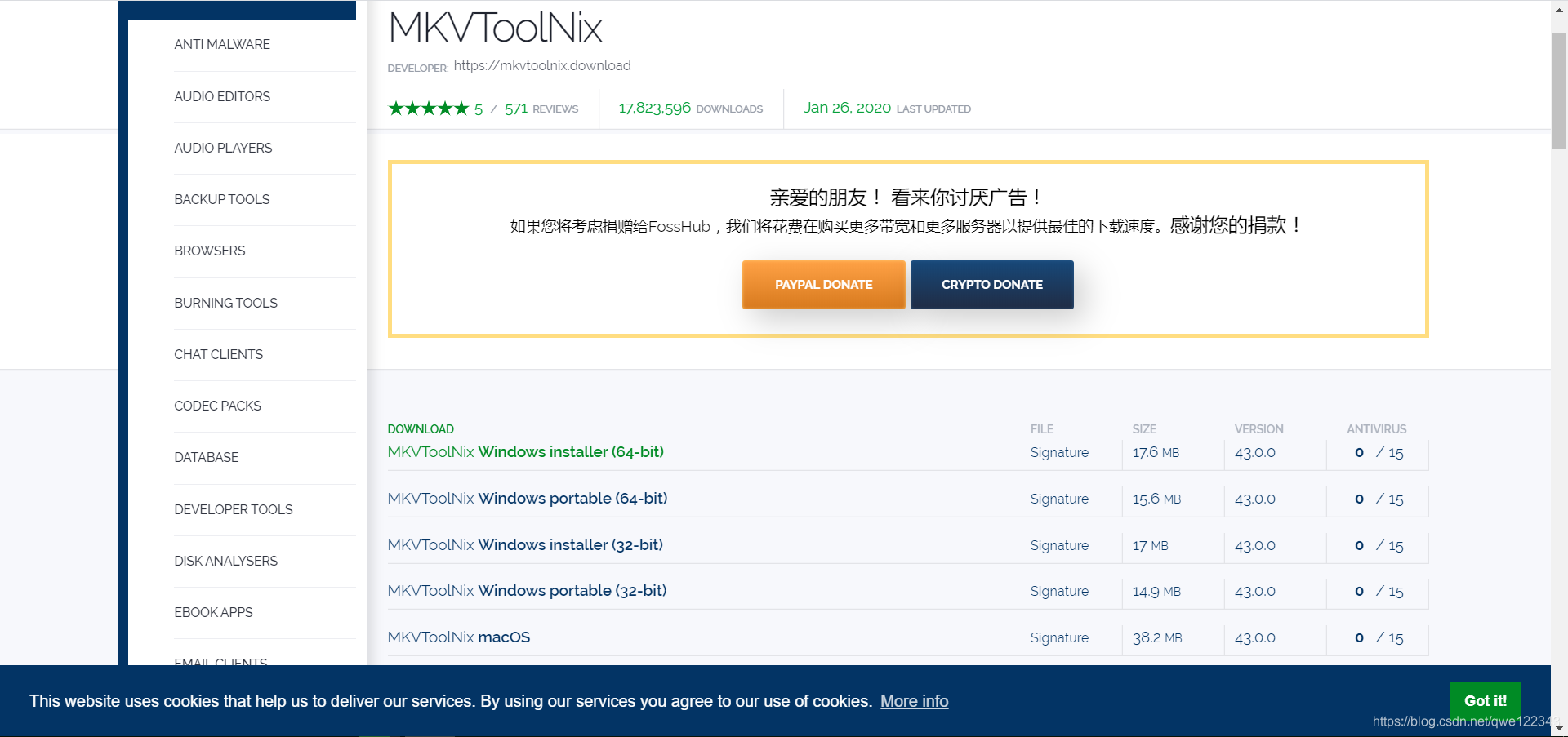1568x737 pixels.
Task: Open Signature for macOS download
Action: click(x=1059, y=637)
